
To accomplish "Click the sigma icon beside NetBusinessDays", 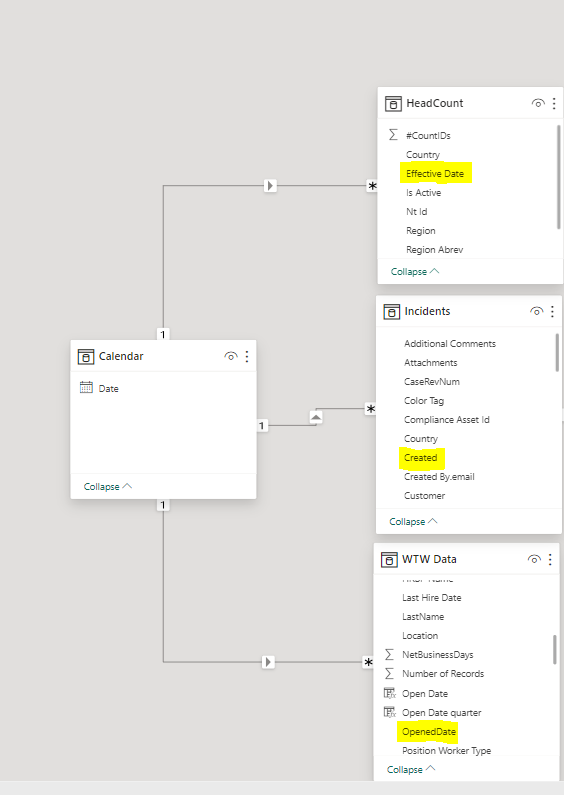I will tap(389, 655).
